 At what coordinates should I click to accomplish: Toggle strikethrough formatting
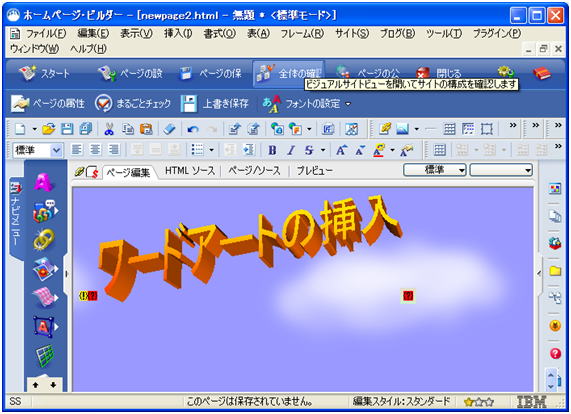click(x=309, y=150)
